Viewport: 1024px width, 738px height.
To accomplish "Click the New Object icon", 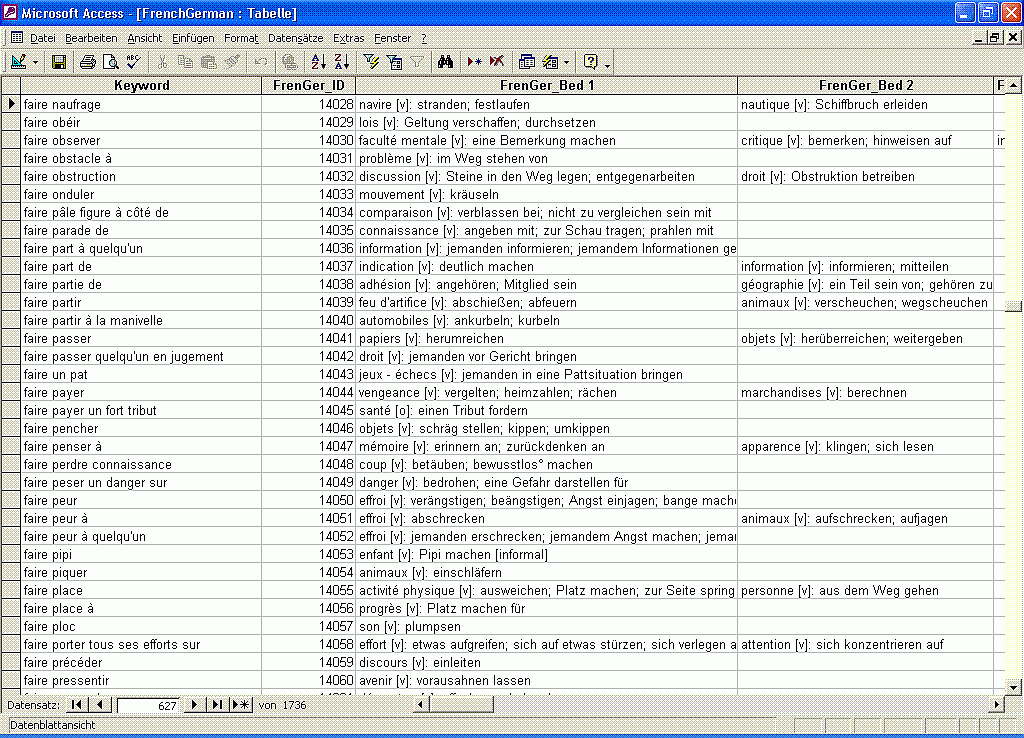I will (x=551, y=62).
